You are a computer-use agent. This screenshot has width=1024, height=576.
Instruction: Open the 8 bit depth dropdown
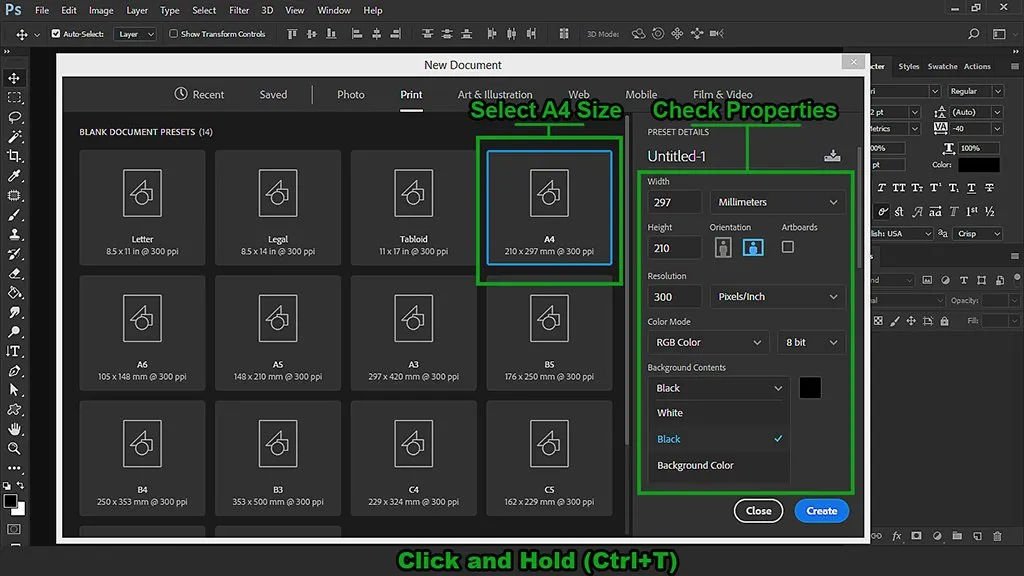(811, 342)
